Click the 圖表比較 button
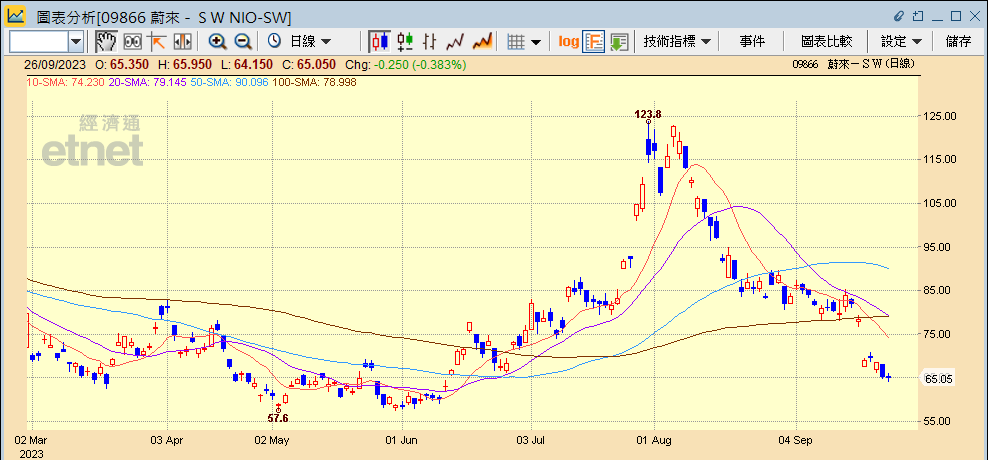Screen dimensions: 988x460 coord(826,41)
